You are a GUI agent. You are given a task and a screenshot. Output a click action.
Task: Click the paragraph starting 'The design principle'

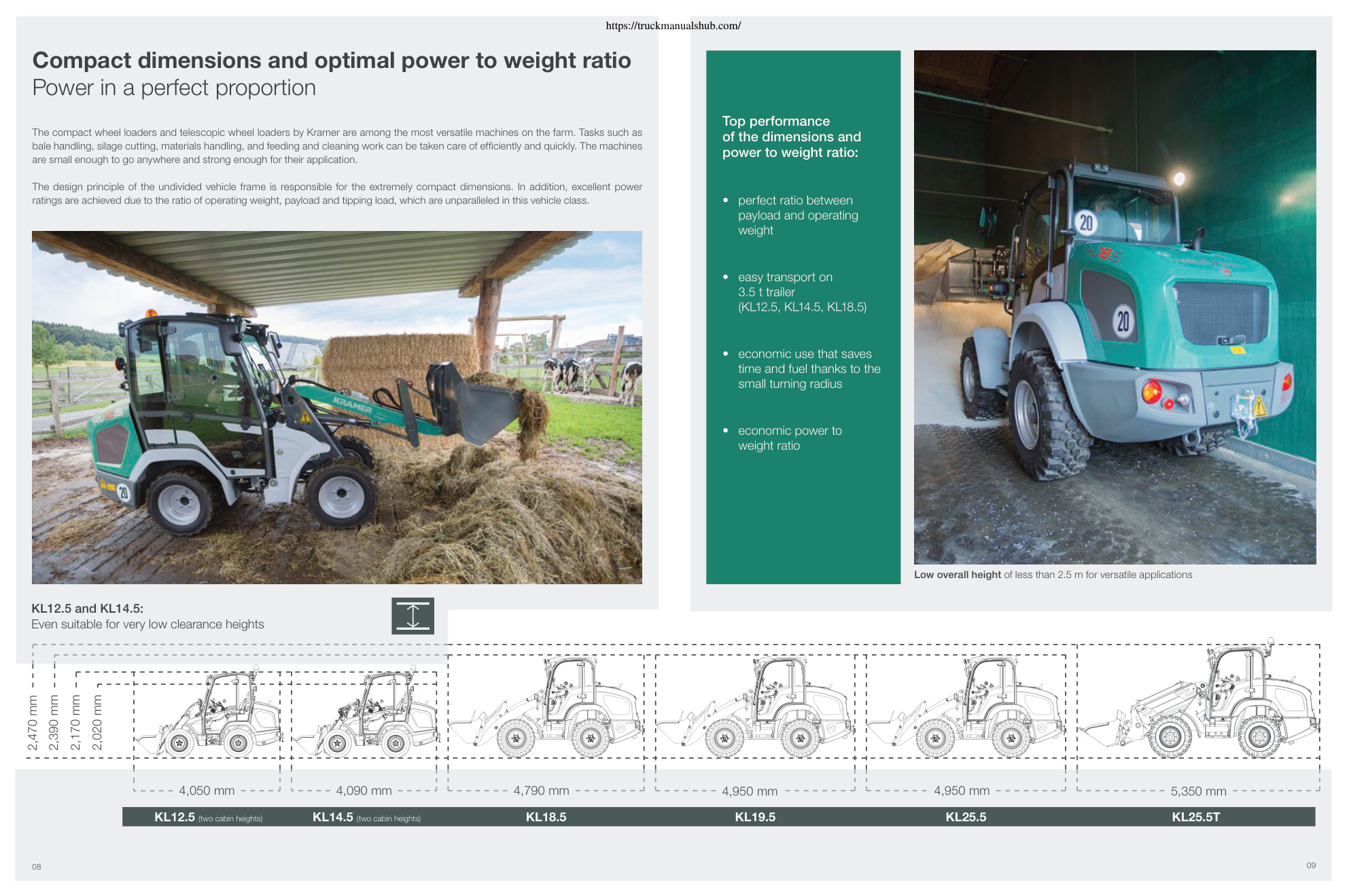(x=337, y=194)
